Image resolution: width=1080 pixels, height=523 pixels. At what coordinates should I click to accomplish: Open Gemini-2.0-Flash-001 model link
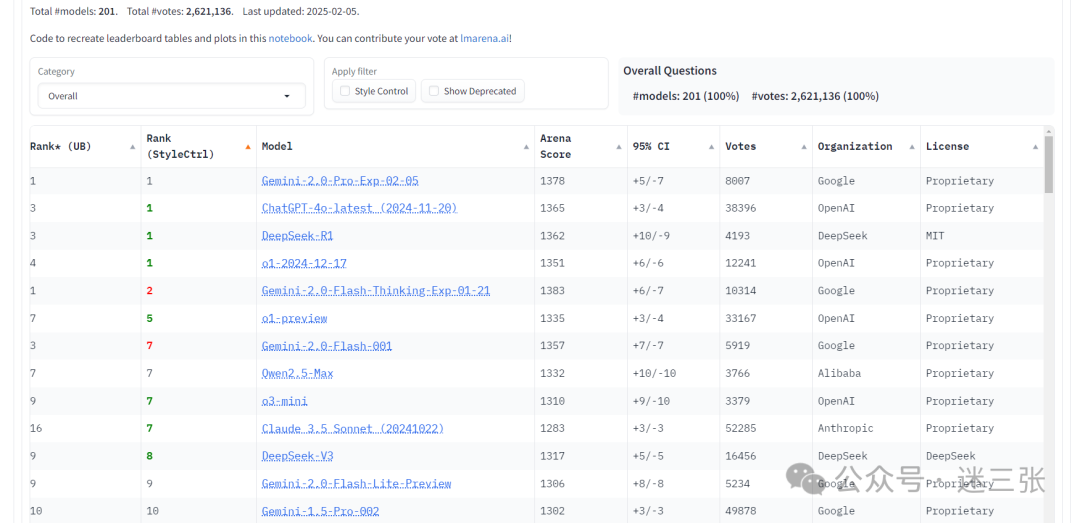pos(326,346)
